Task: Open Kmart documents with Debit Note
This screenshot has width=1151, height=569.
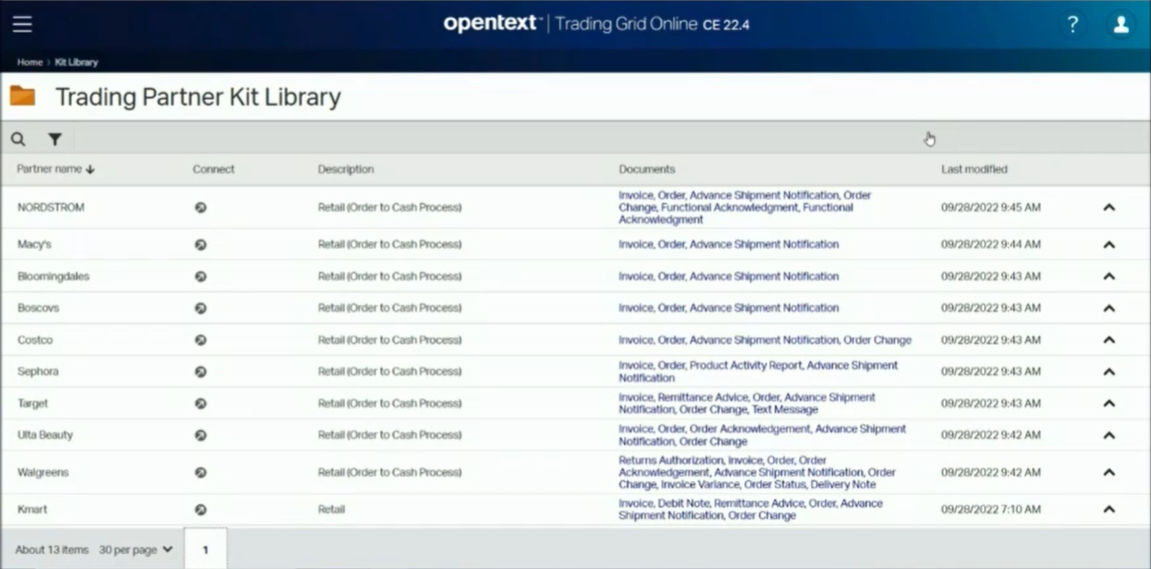Action: tap(751, 510)
